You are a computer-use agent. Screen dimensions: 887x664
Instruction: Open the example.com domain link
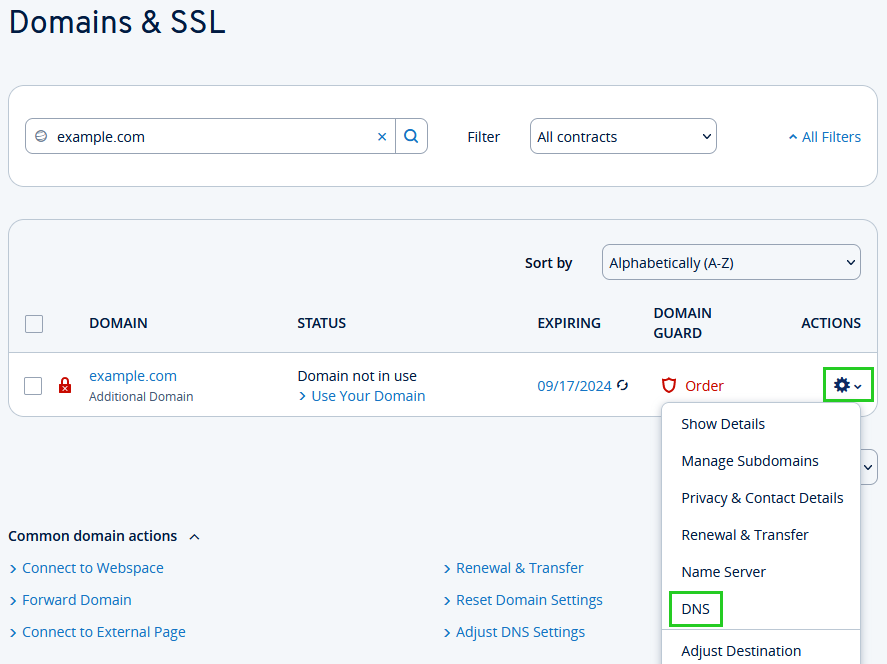(133, 376)
